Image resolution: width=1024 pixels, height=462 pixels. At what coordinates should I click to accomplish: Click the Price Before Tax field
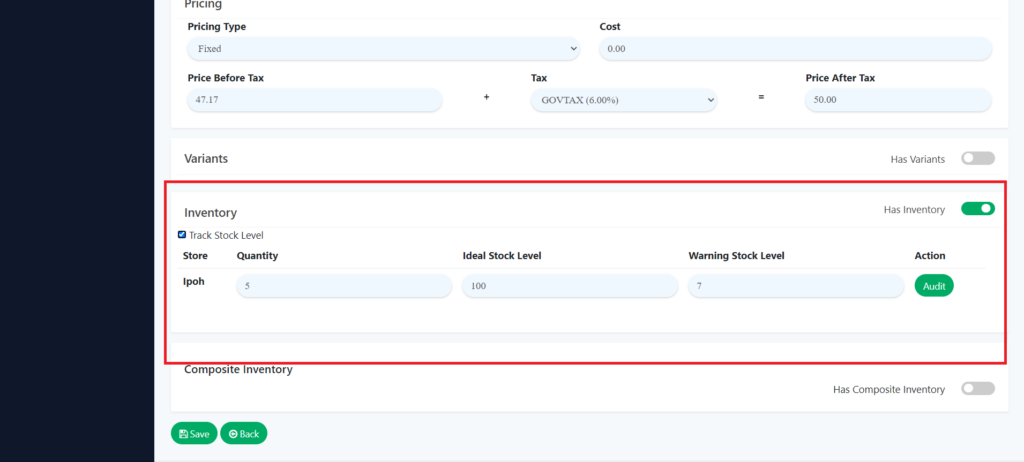pyautogui.click(x=314, y=100)
